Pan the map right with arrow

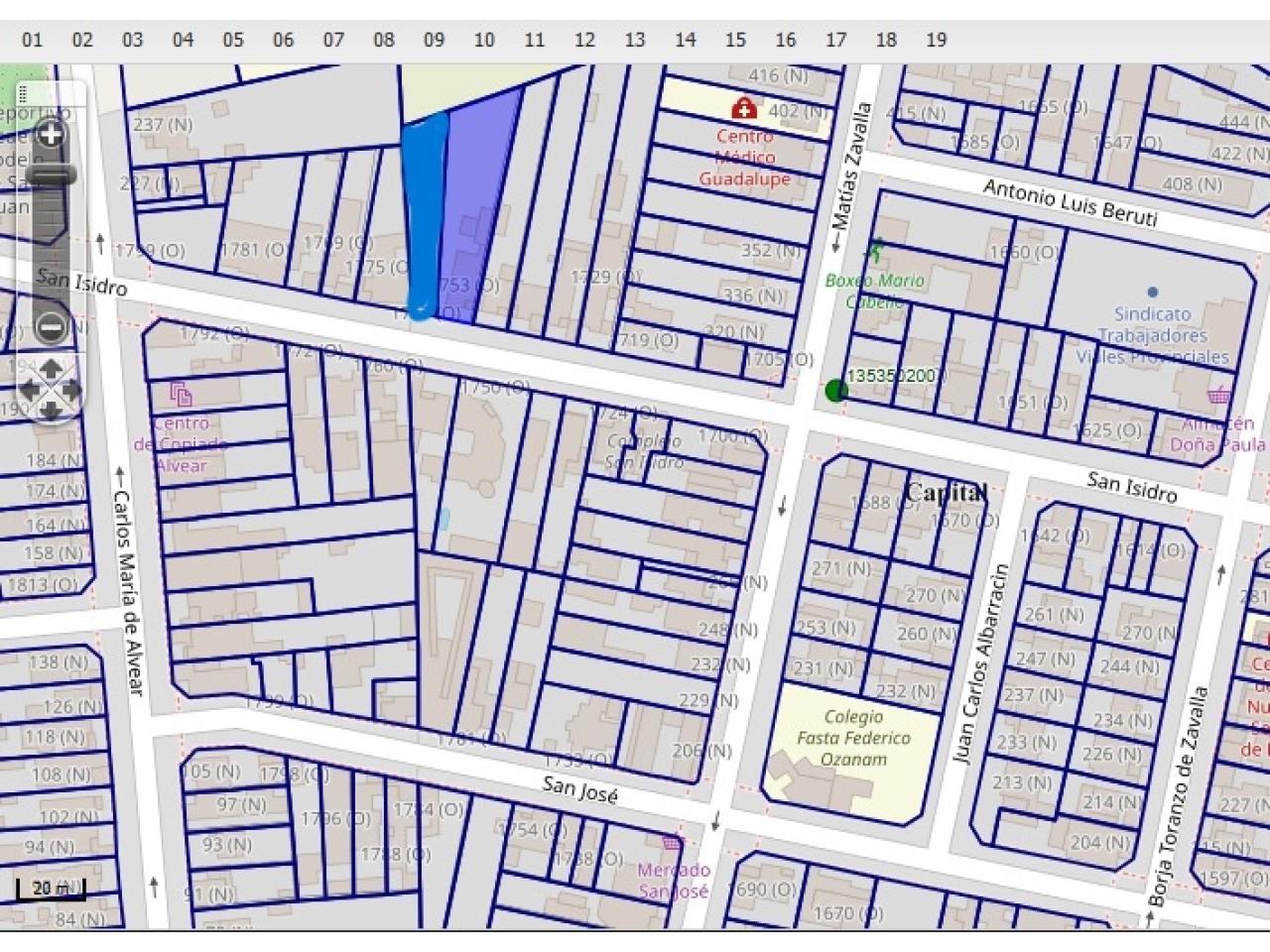tap(71, 389)
